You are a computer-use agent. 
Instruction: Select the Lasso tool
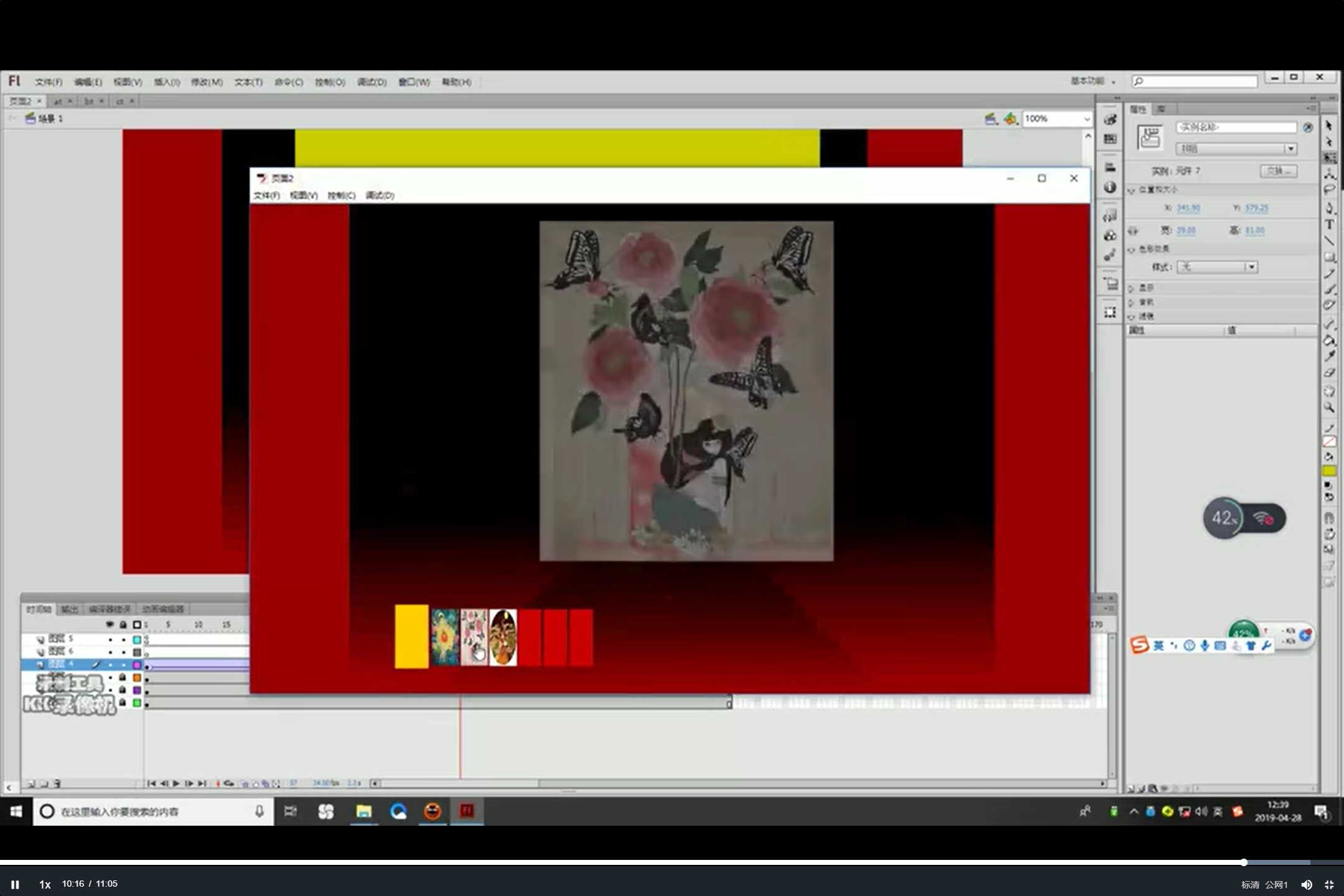tap(1329, 190)
